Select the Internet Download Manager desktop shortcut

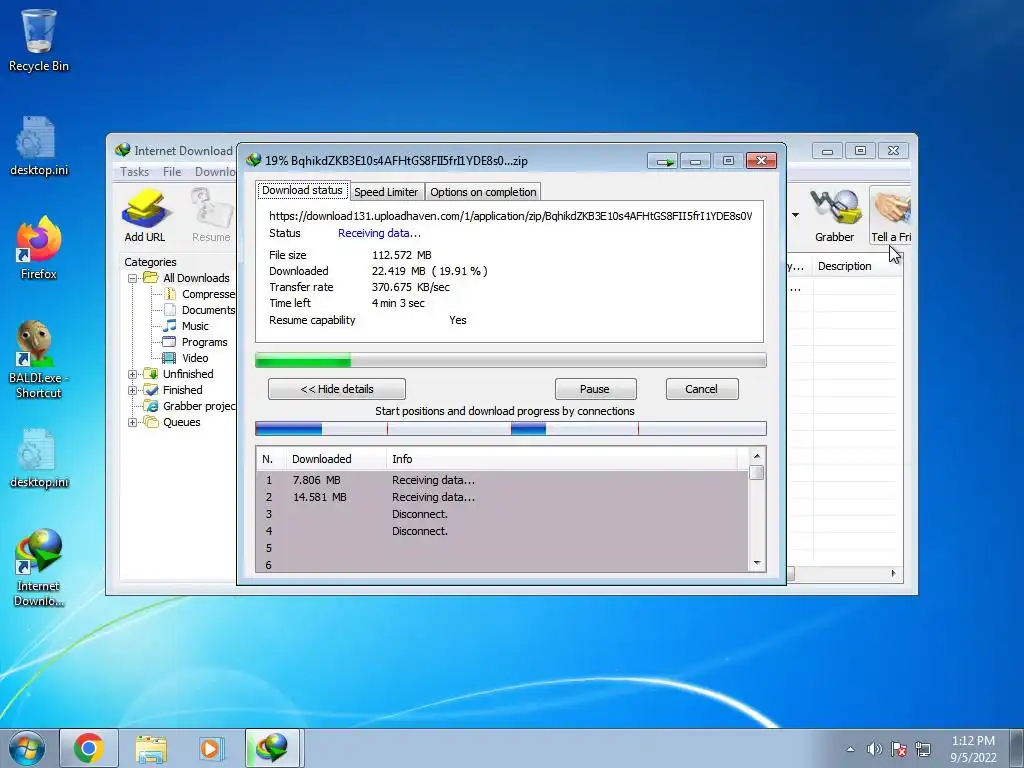39,568
